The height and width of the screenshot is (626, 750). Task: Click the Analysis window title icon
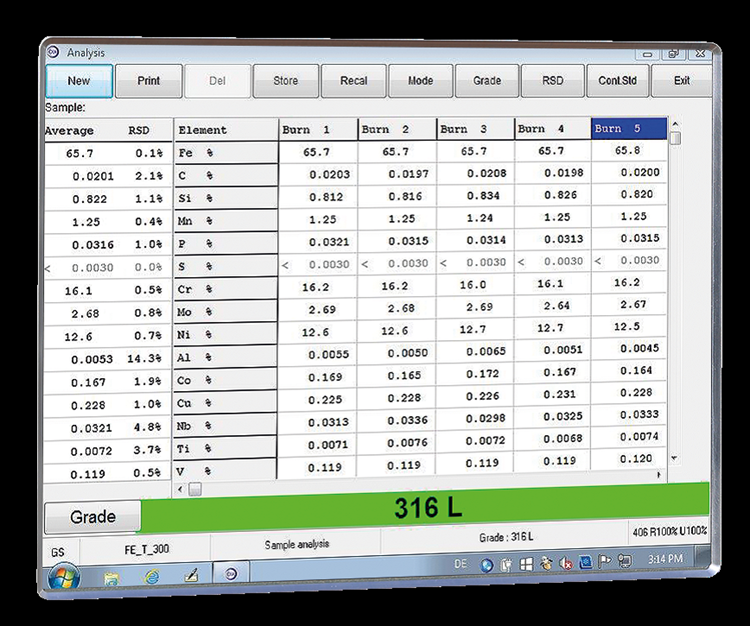point(53,52)
